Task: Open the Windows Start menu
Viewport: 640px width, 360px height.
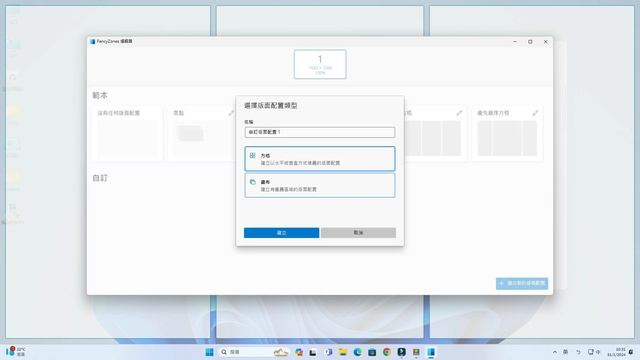Action: coord(209,352)
